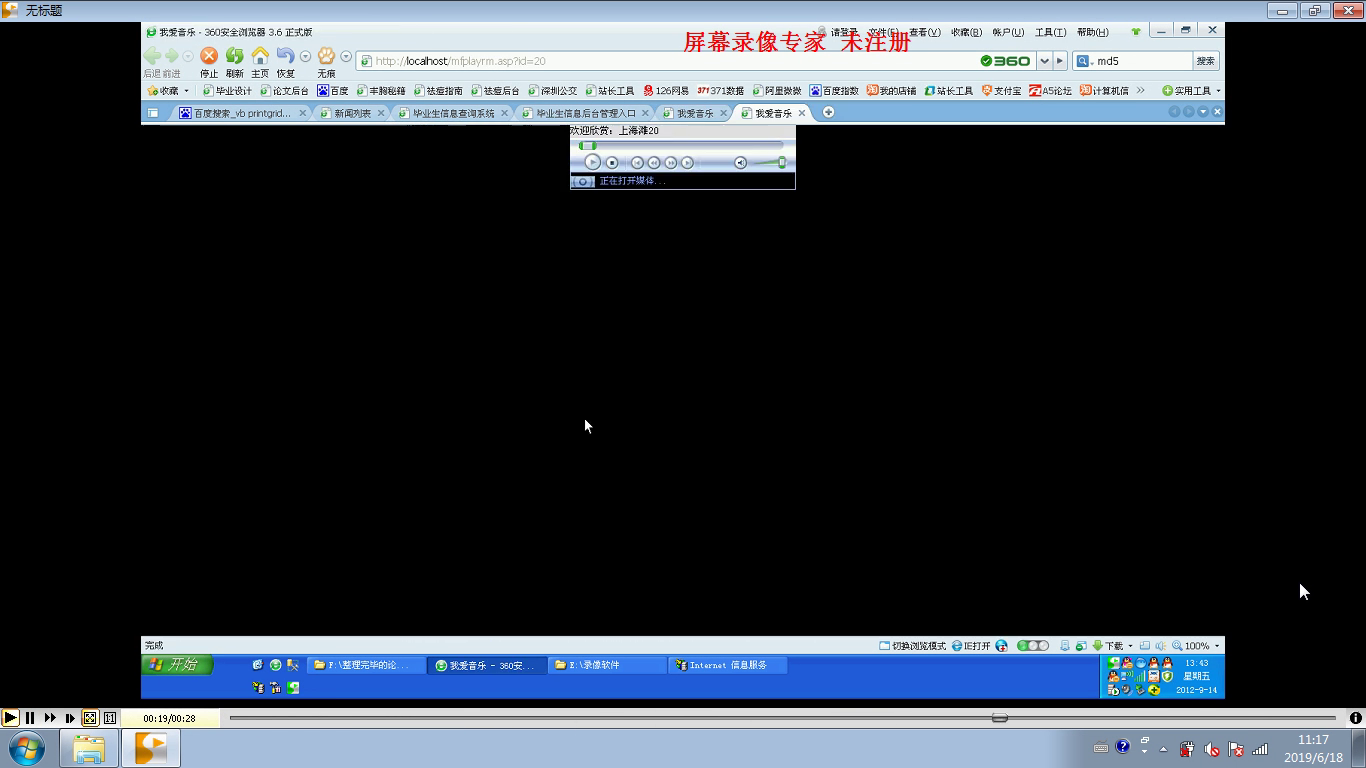Open the 毕业设计 bookmark
This screenshot has height=768, width=1366.
[227, 91]
